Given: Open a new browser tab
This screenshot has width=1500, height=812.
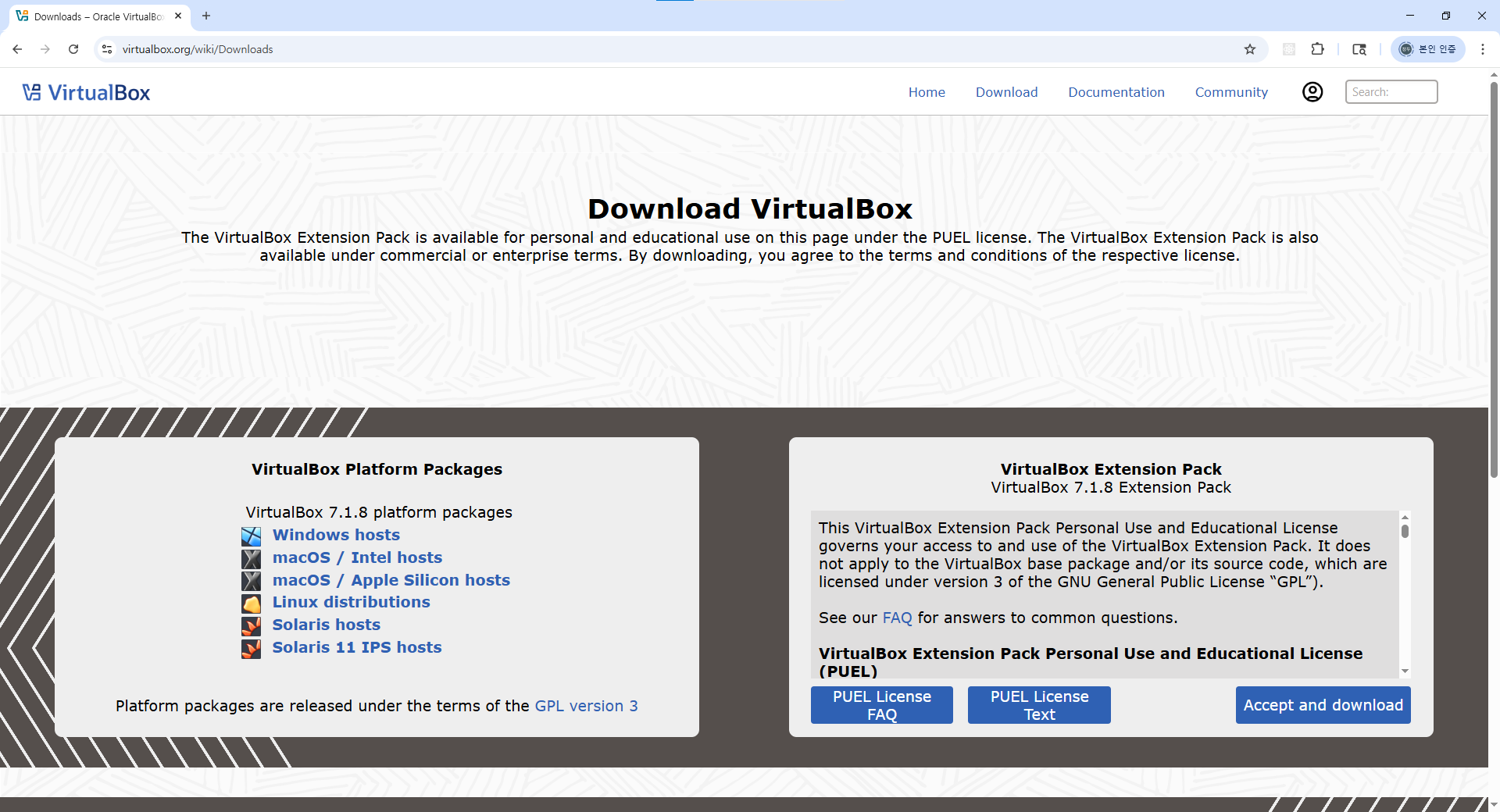Looking at the screenshot, I should click(206, 16).
